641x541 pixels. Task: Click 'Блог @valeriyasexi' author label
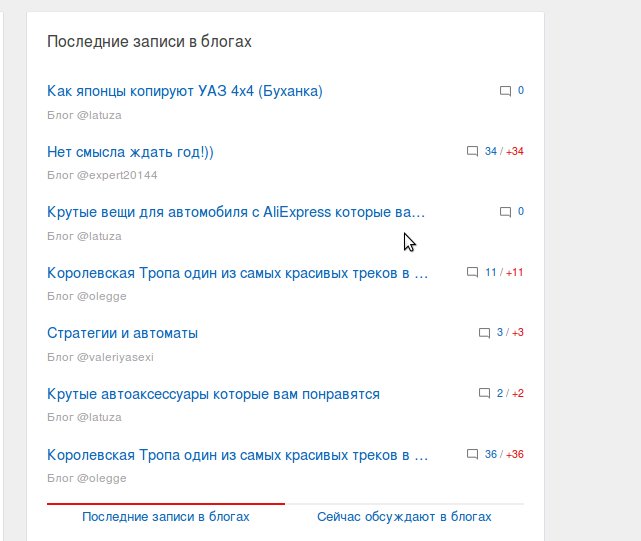(101, 357)
